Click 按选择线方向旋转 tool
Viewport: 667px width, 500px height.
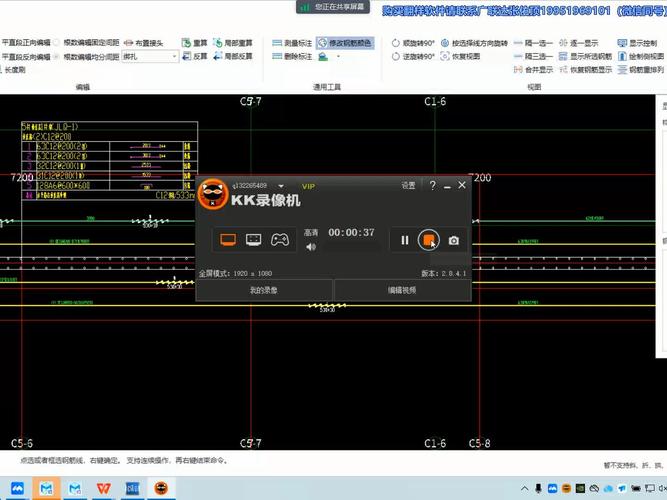(474, 43)
